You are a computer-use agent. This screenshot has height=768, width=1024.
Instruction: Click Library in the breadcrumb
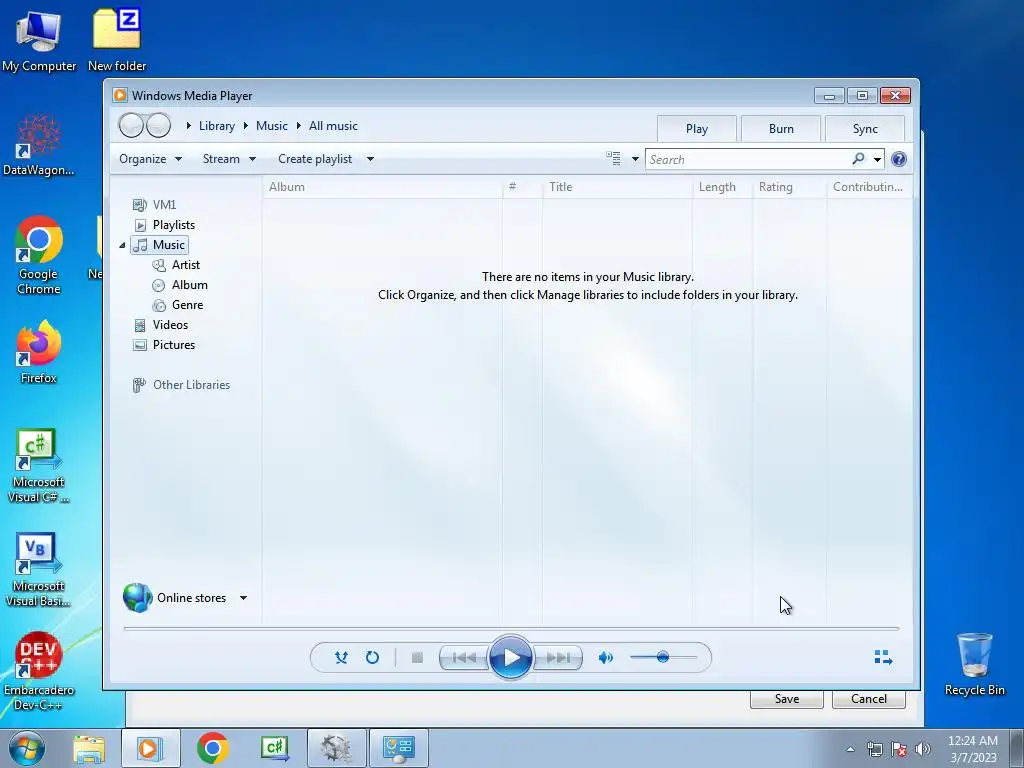coord(217,126)
